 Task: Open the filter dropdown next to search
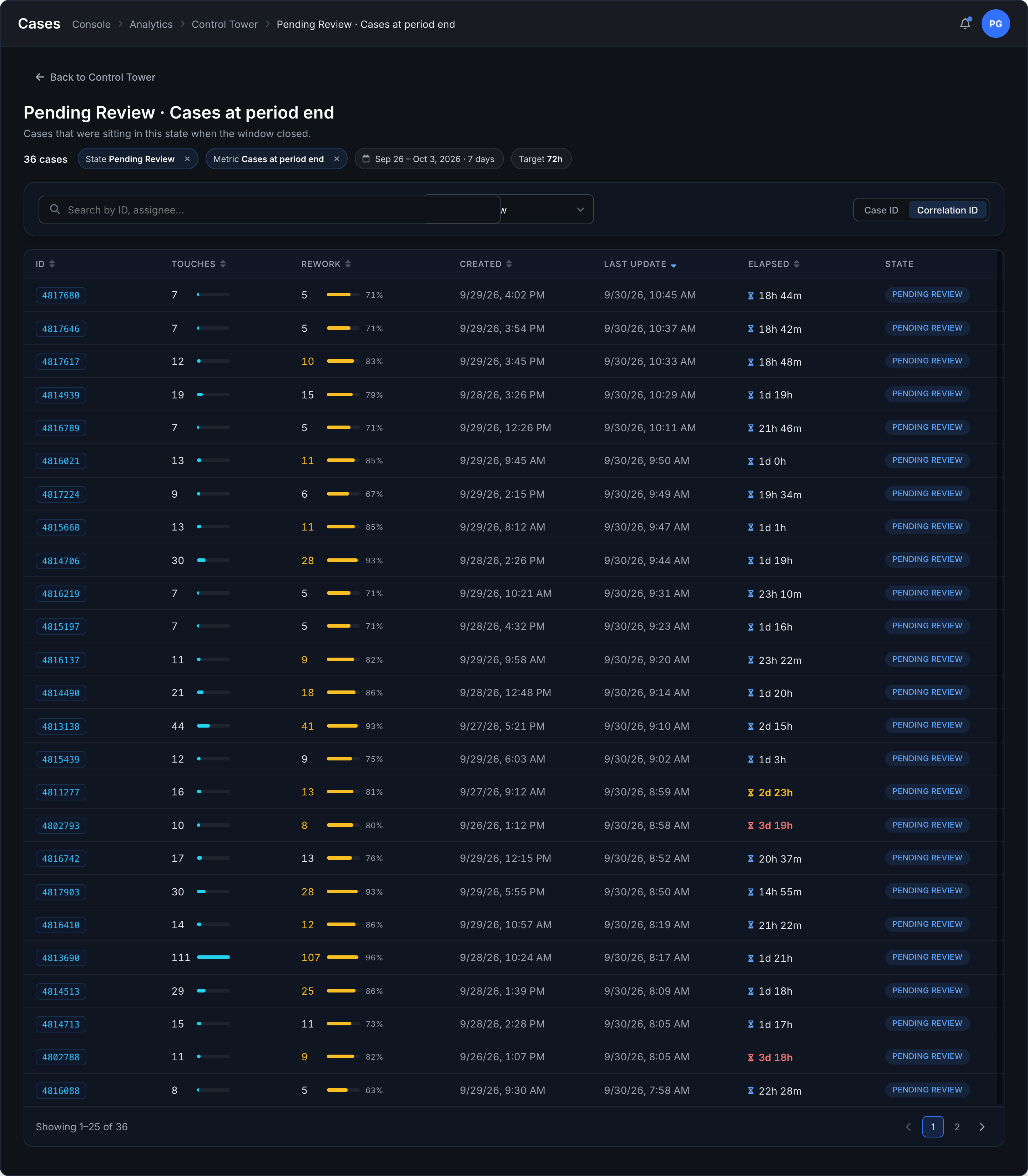click(x=547, y=209)
